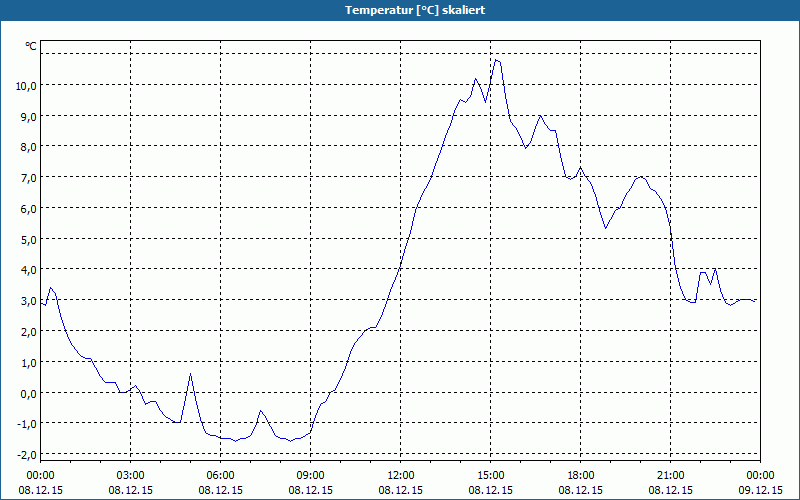The width and height of the screenshot is (800, 500).
Task: Select the 12:00 time label
Action: [x=401, y=476]
